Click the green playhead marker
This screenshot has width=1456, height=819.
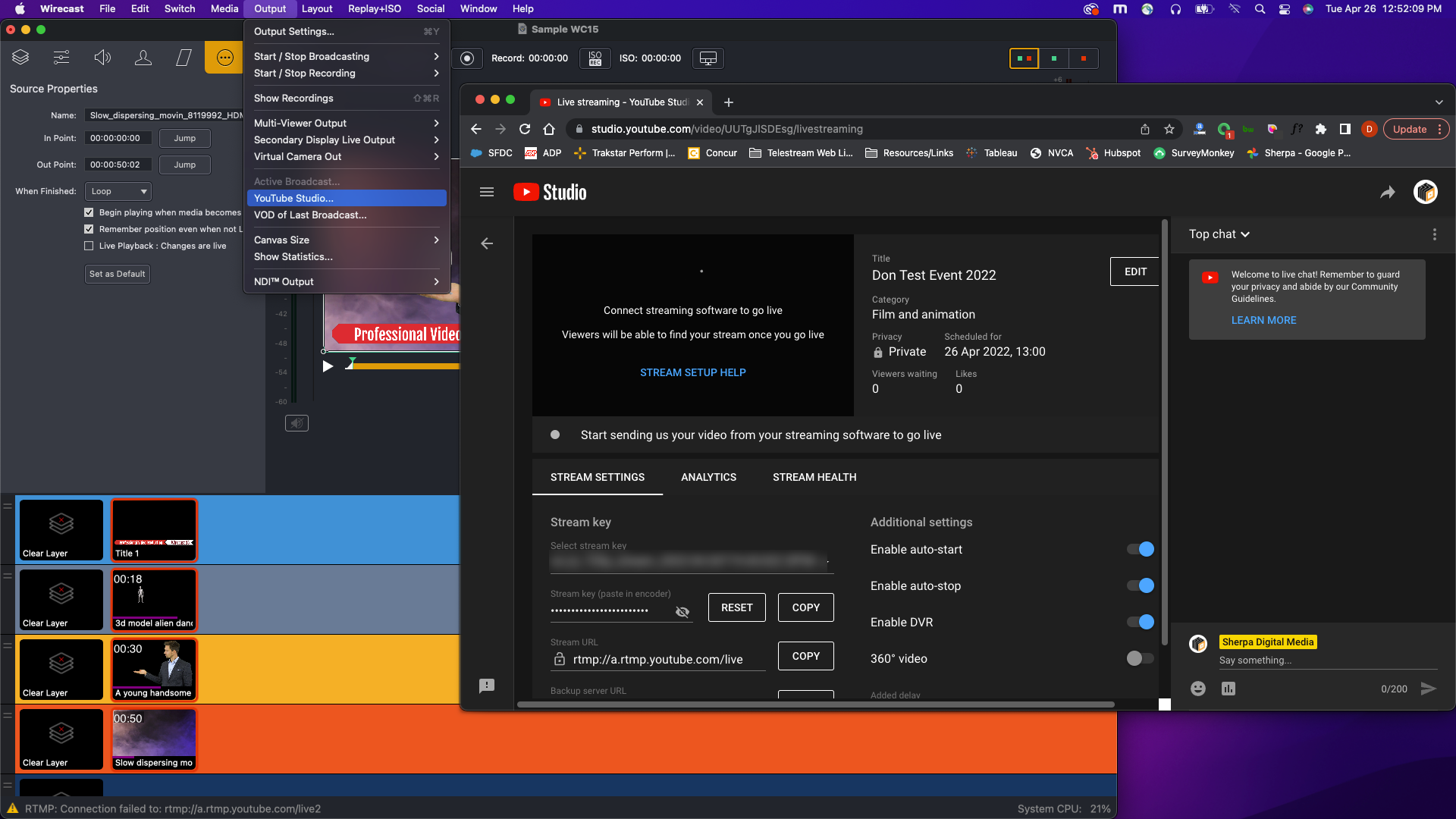(x=351, y=362)
